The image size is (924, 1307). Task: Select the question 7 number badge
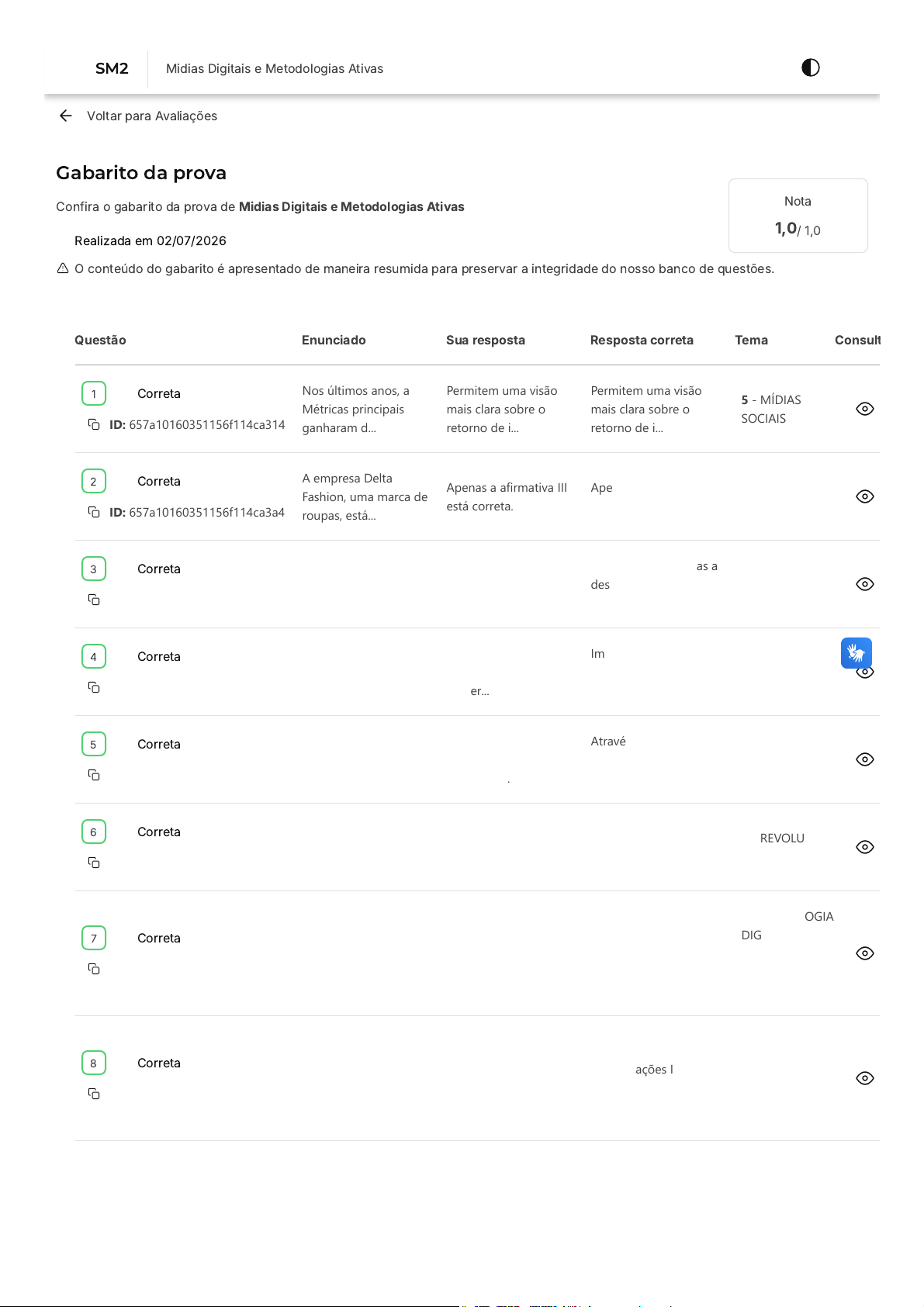point(94,938)
